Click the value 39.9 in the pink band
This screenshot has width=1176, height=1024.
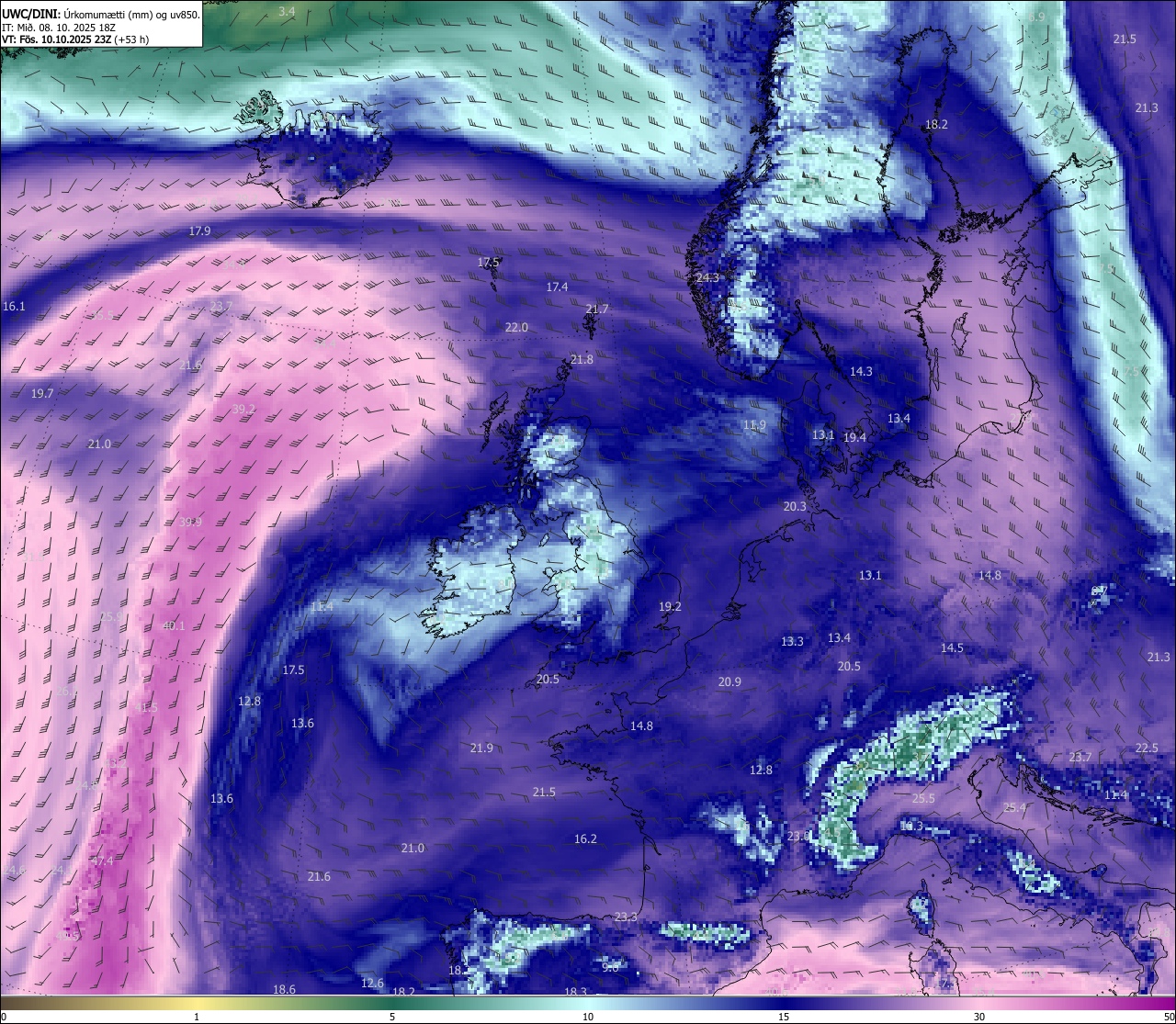click(190, 522)
